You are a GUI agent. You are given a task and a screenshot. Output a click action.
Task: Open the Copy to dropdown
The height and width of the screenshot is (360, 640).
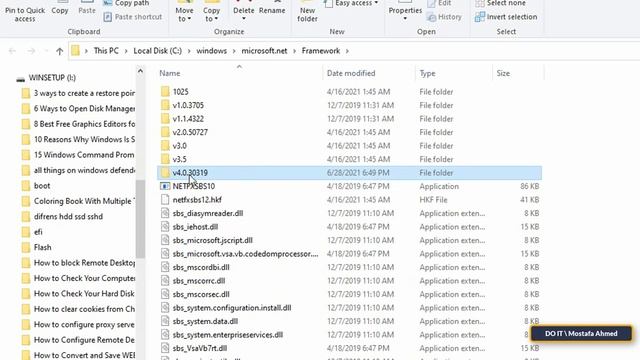pos(211,19)
